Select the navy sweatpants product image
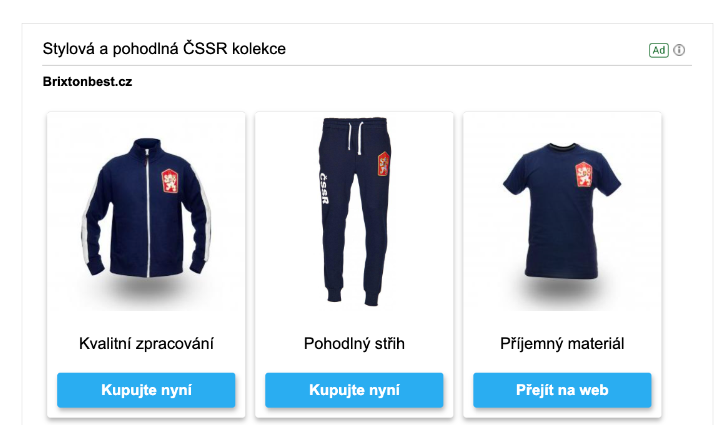 pos(354,212)
